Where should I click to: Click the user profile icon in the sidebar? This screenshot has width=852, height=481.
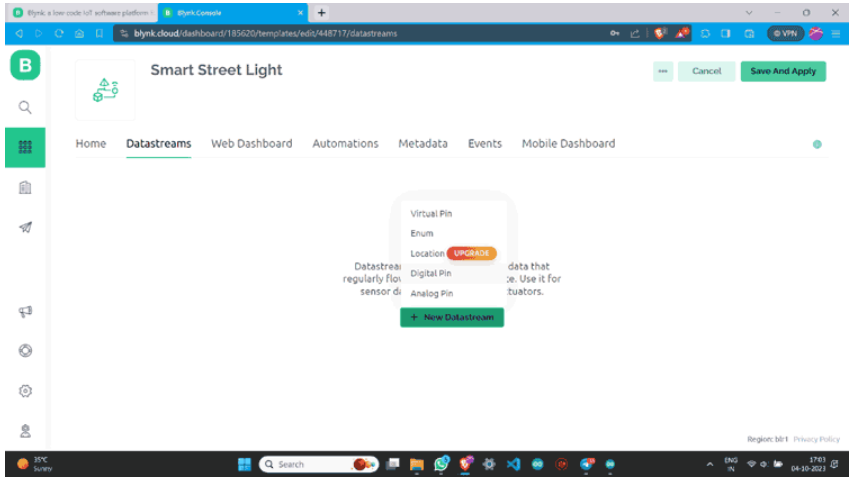tap(25, 431)
